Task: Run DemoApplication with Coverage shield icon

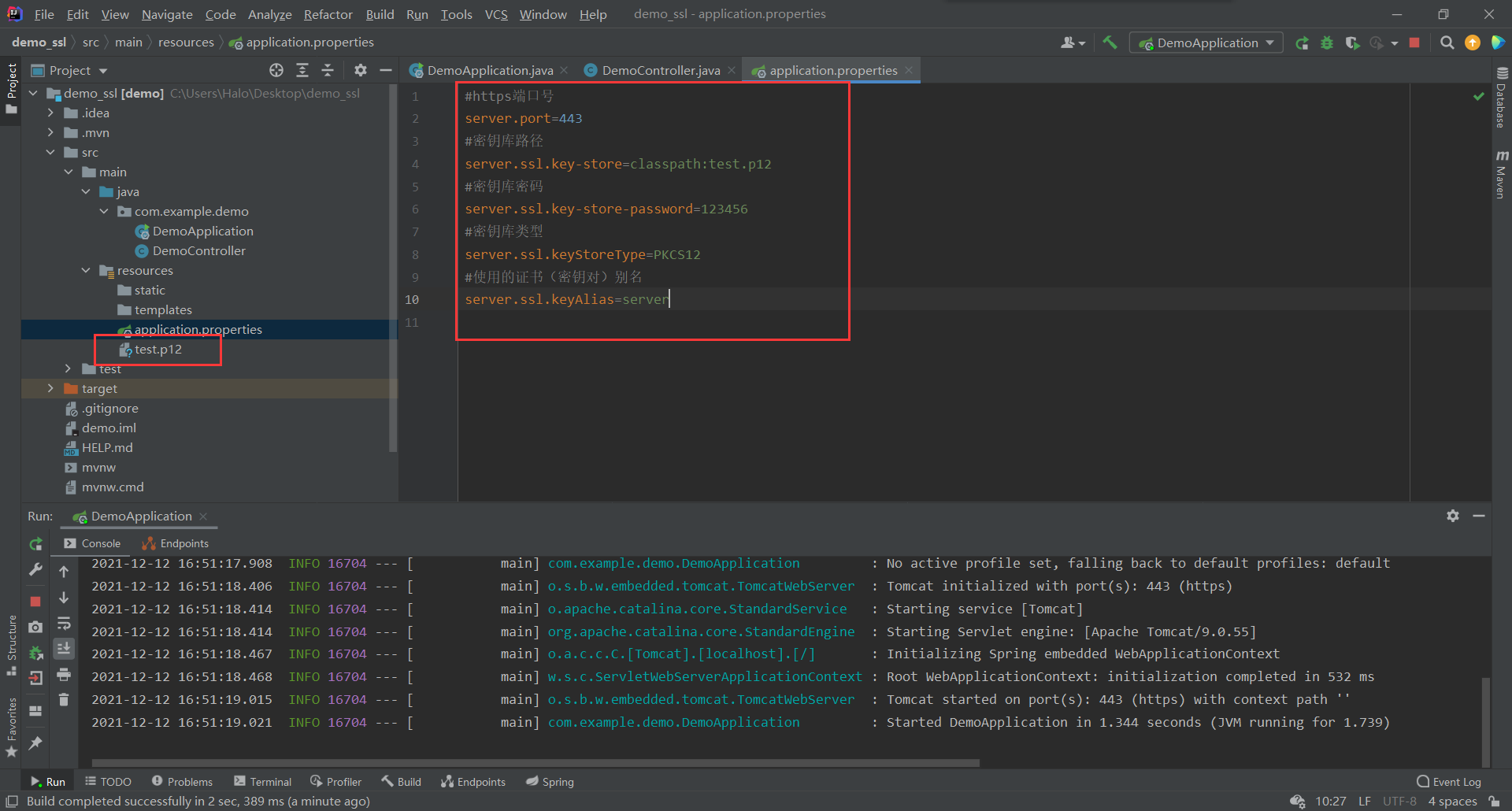Action: pos(1354,43)
